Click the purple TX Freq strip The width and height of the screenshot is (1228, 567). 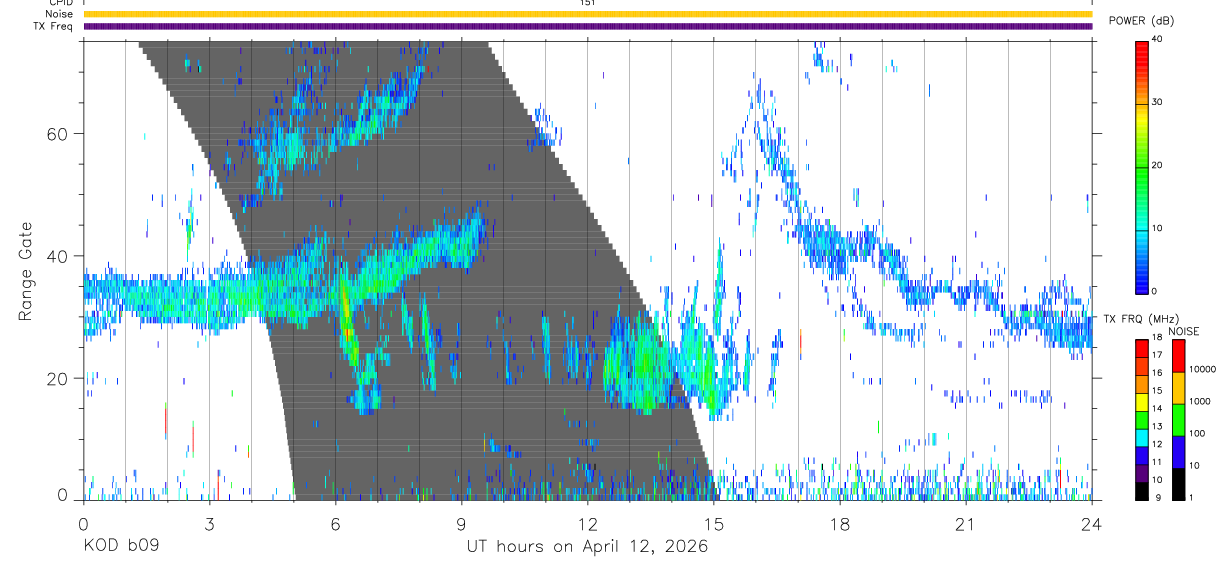[x=587, y=26]
